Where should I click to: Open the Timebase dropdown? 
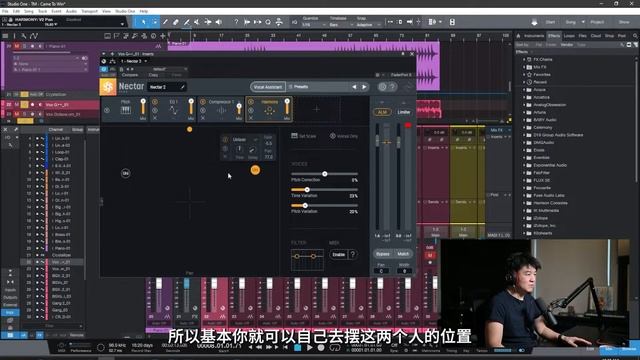click(x=340, y=25)
